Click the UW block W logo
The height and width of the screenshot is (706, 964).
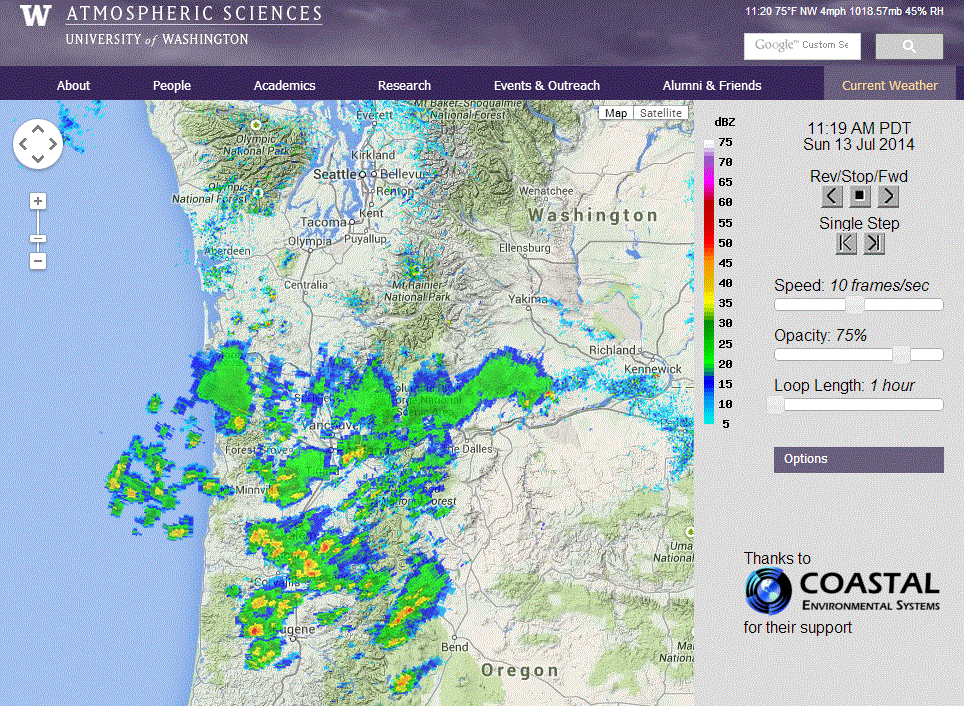[x=34, y=14]
